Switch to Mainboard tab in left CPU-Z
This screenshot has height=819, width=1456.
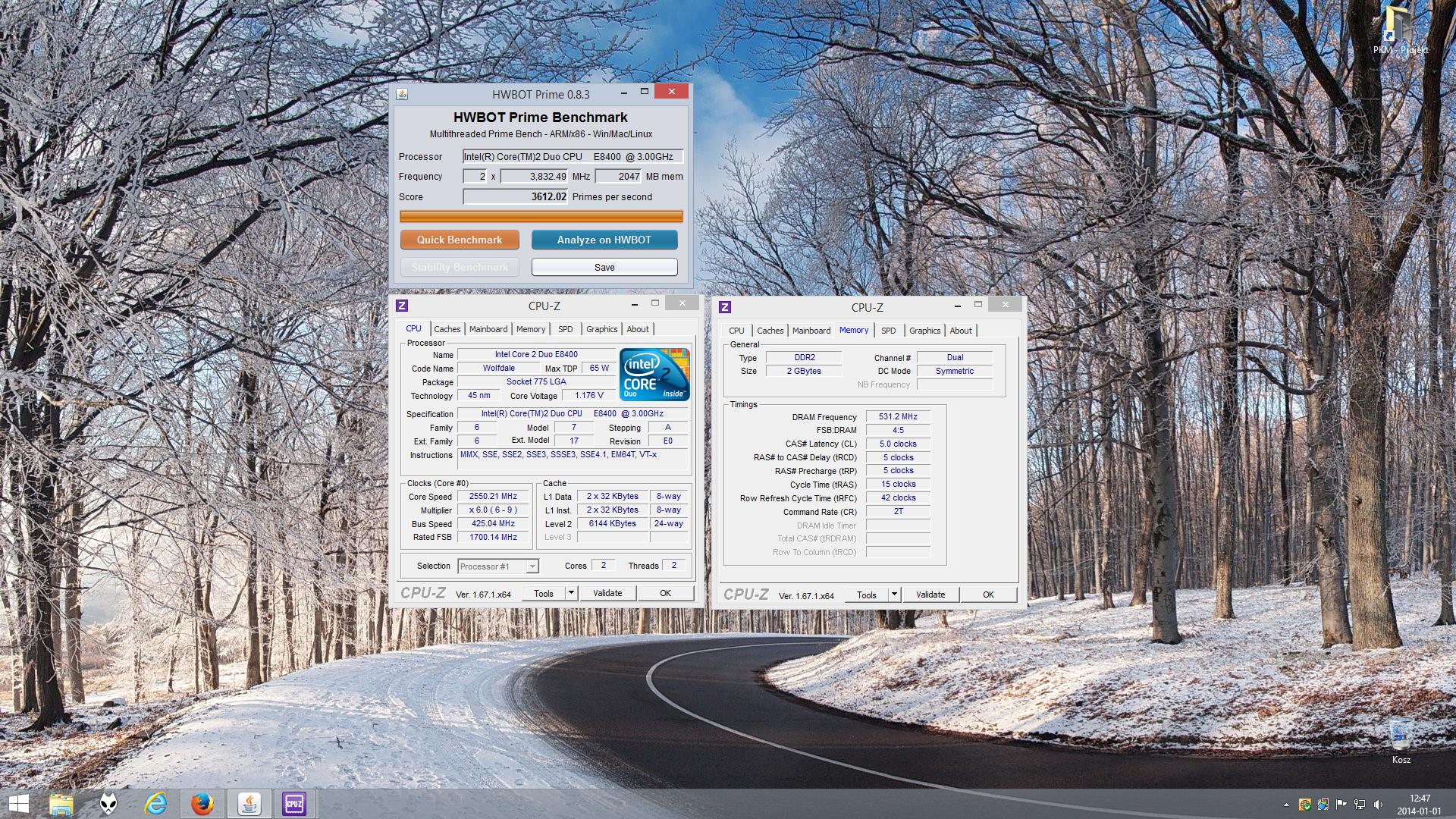point(488,329)
